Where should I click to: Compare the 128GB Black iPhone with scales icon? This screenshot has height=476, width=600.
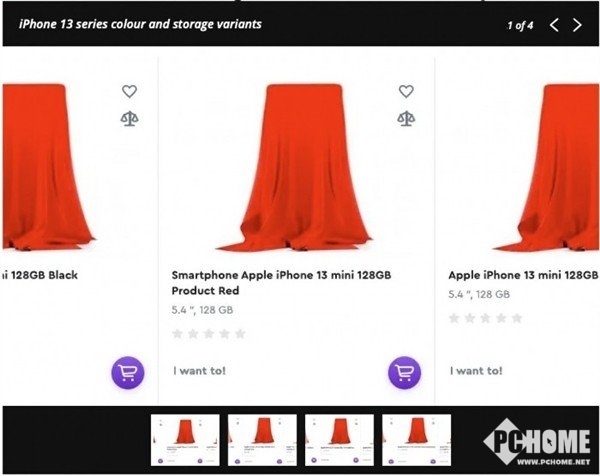coord(130,119)
